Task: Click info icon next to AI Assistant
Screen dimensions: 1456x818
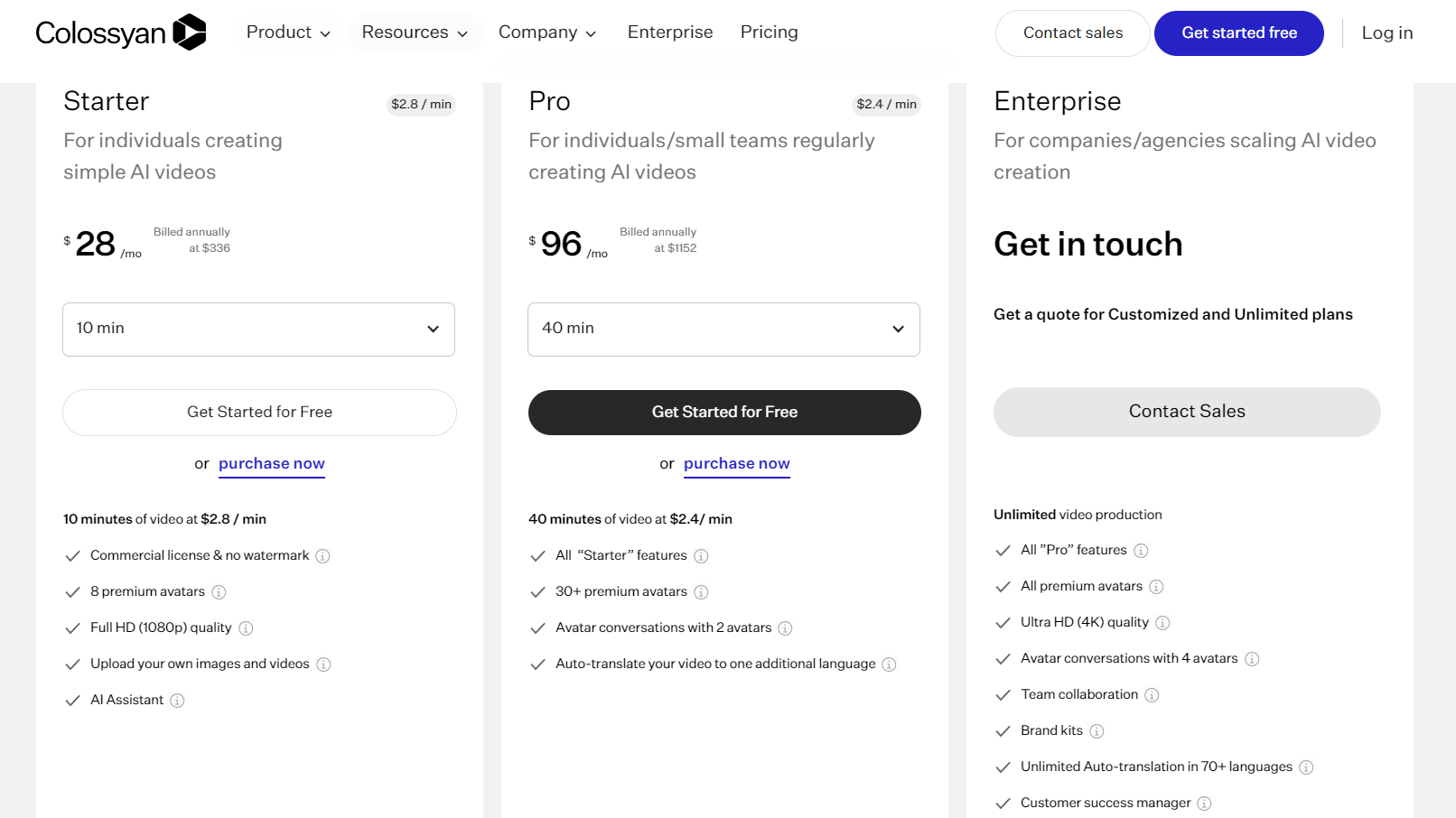Action: click(177, 701)
